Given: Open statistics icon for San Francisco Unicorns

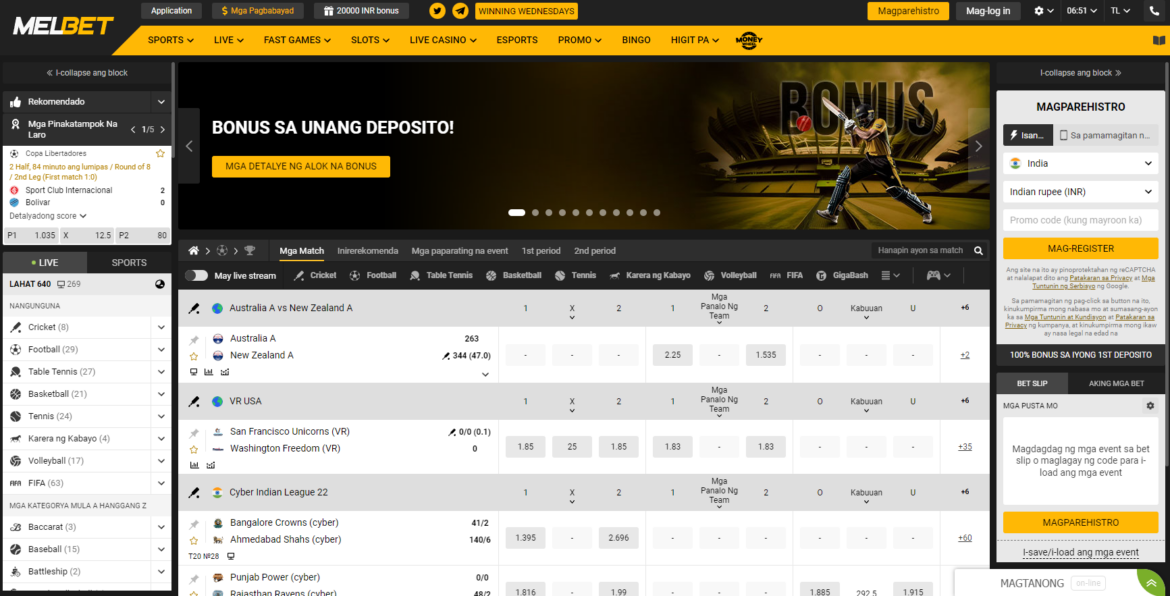Looking at the screenshot, I should click(x=195, y=465).
